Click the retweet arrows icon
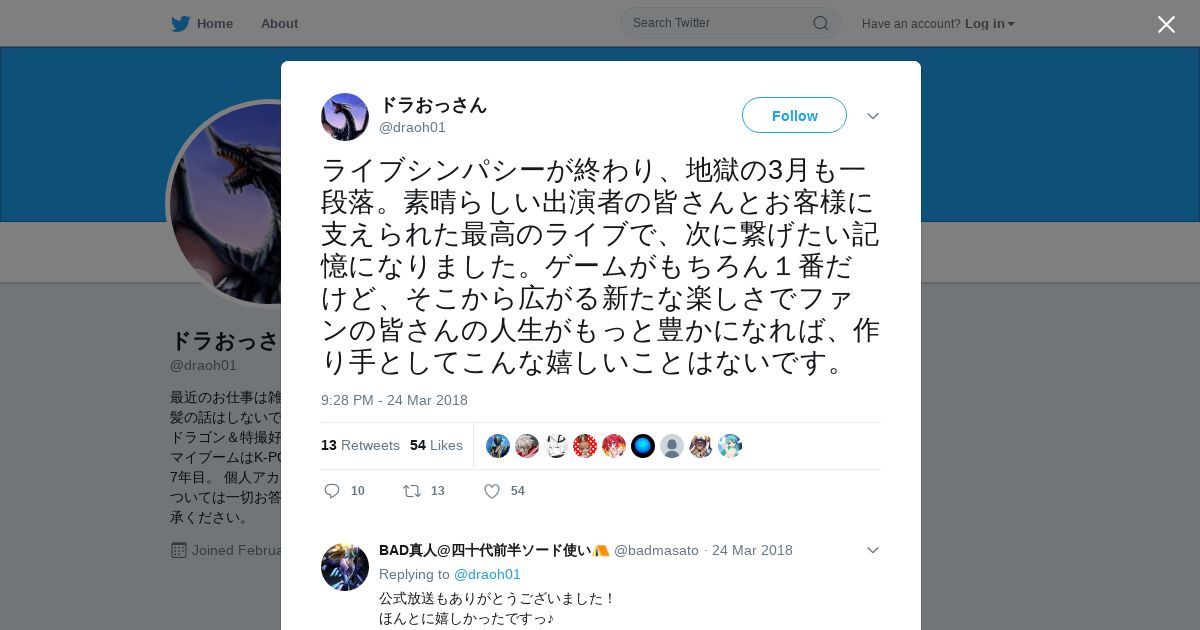 pos(411,490)
